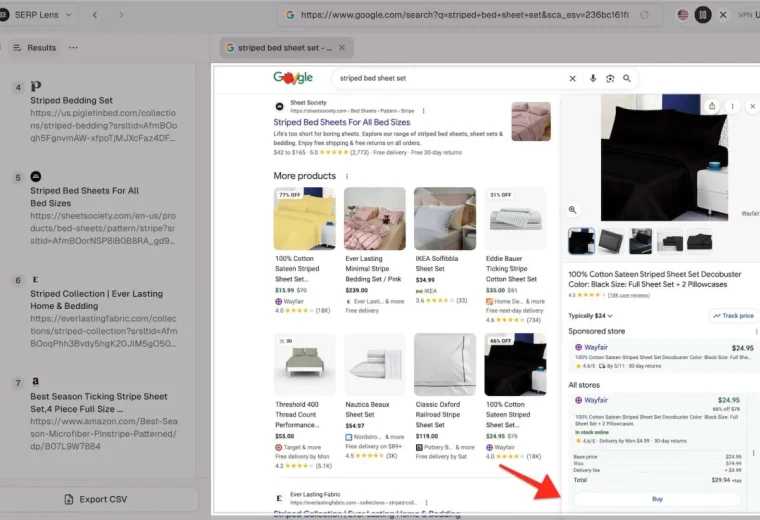Click the URL address bar
This screenshot has height=520, width=760.
(x=464, y=15)
